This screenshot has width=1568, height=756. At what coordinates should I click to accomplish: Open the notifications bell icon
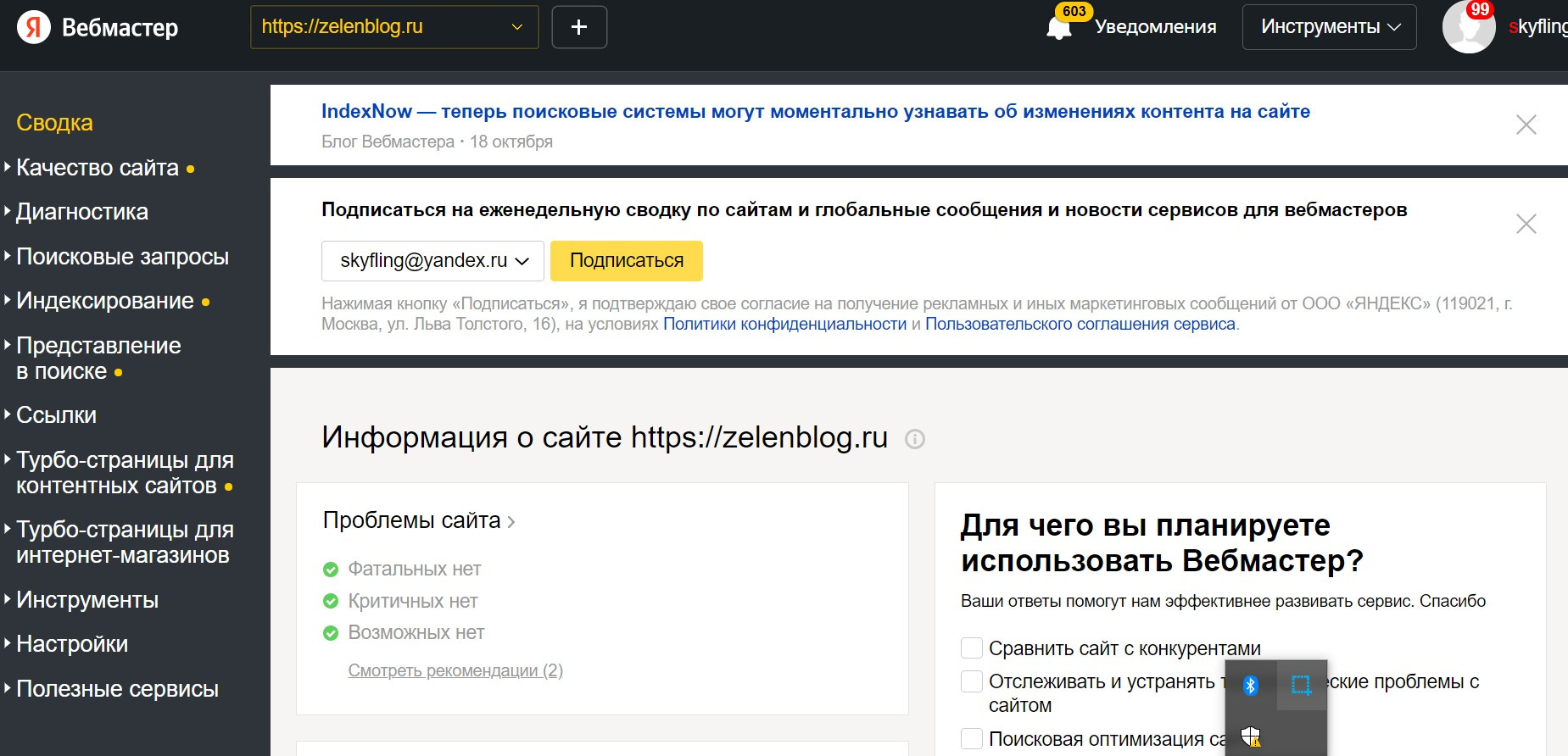click(x=1059, y=27)
